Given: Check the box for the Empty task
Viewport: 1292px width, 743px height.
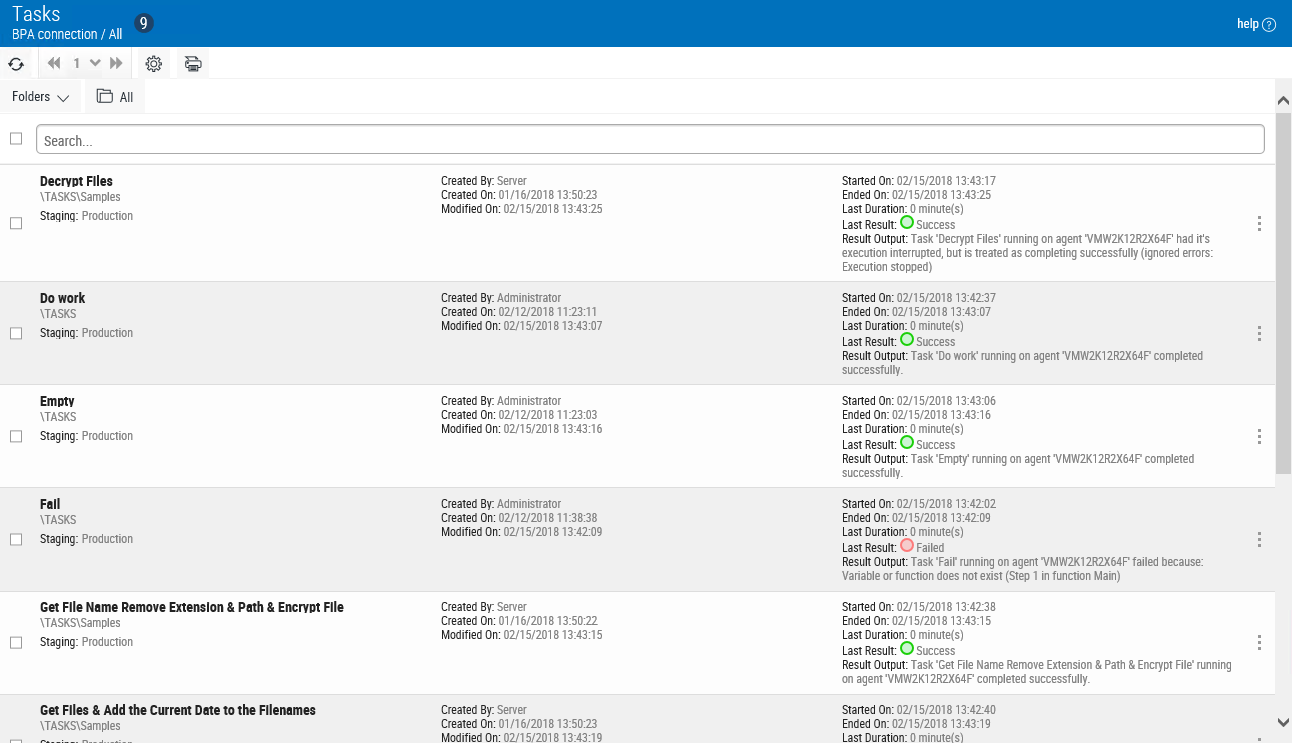Looking at the screenshot, I should click(x=16, y=437).
